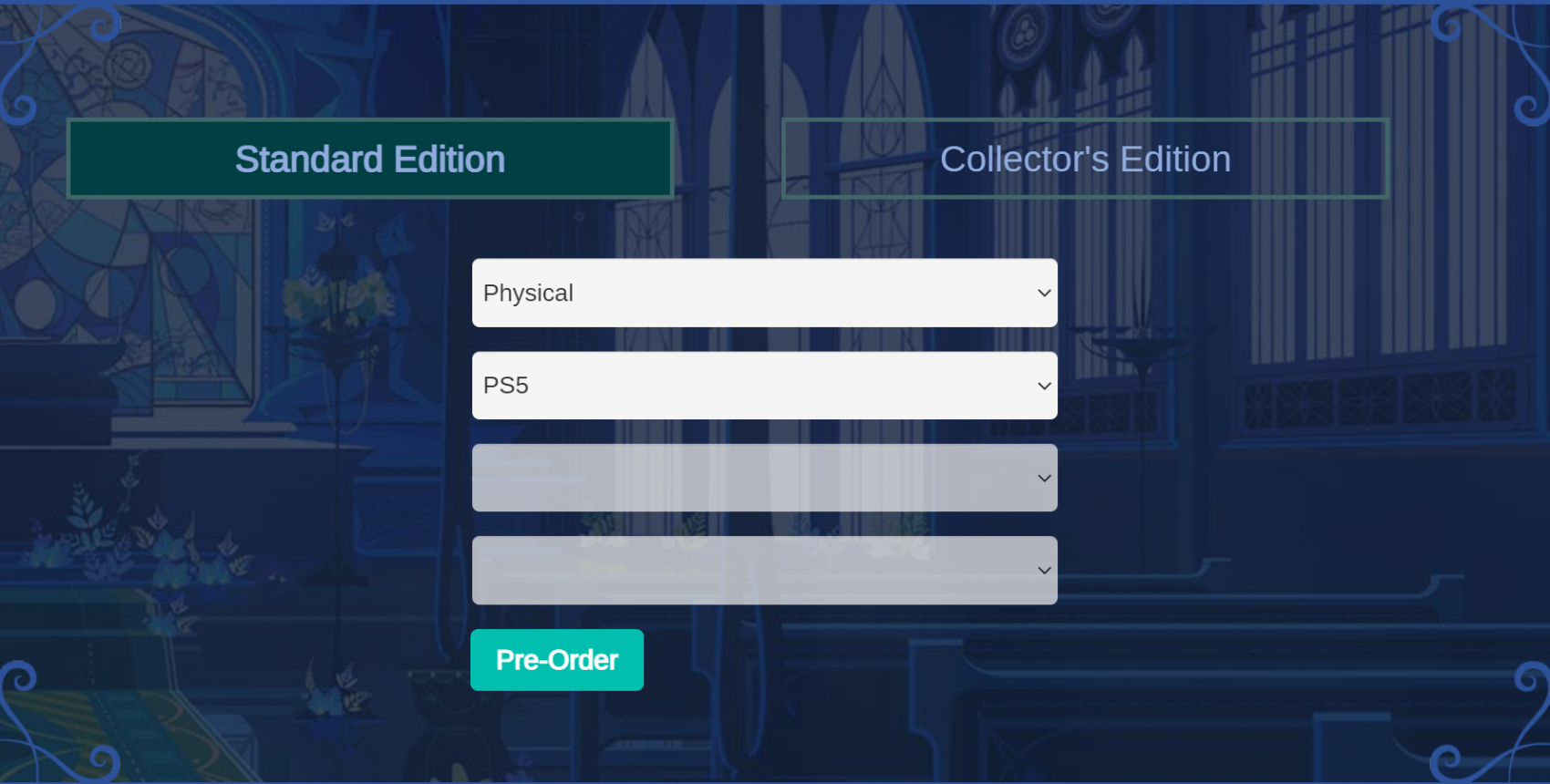The width and height of the screenshot is (1550, 784).
Task: Click the Pre-Order button
Action: click(x=557, y=660)
